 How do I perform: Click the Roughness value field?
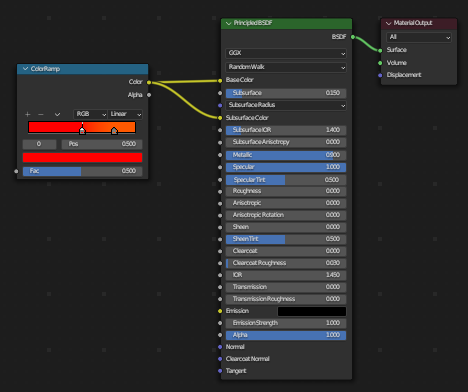[x=286, y=191]
